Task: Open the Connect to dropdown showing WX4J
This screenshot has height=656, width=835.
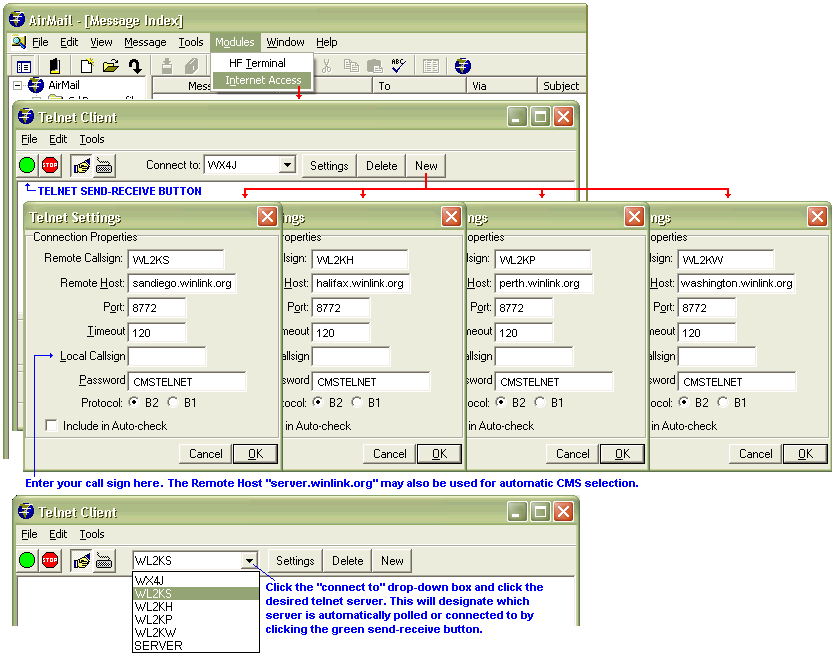Action: [286, 166]
